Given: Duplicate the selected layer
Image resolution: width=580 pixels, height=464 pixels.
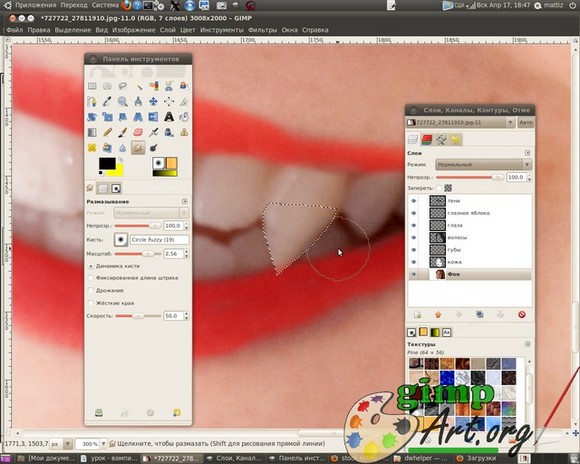Looking at the screenshot, I should pos(480,315).
